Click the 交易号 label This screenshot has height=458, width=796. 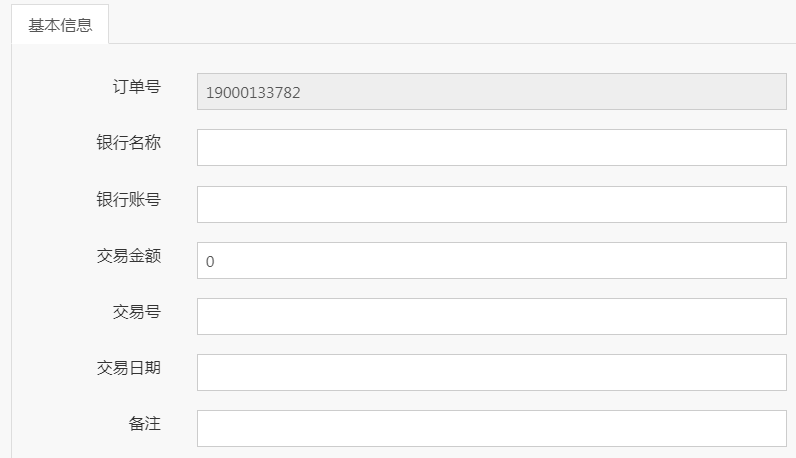(137, 312)
